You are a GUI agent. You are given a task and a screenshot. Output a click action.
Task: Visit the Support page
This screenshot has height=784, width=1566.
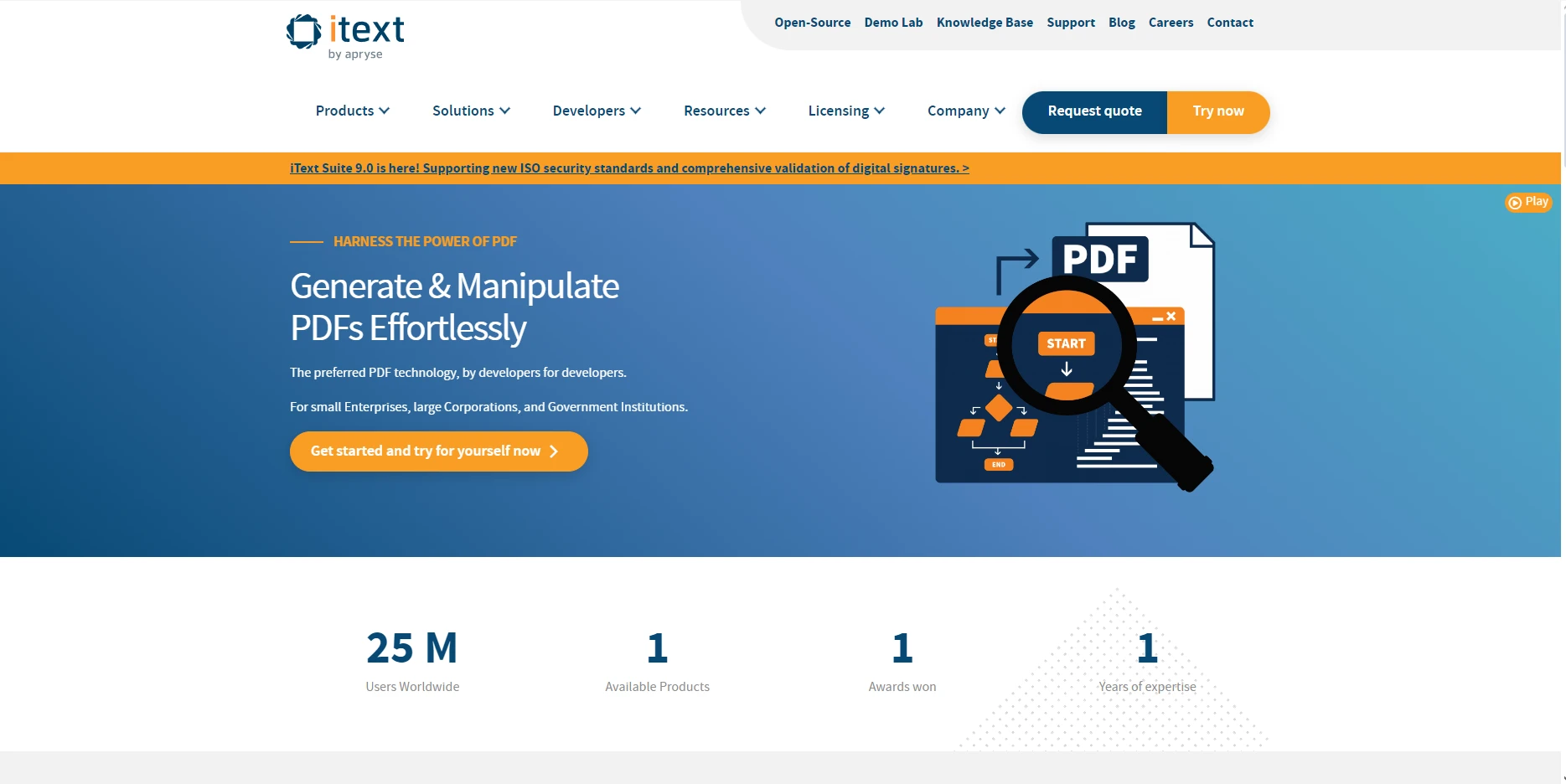pos(1071,23)
